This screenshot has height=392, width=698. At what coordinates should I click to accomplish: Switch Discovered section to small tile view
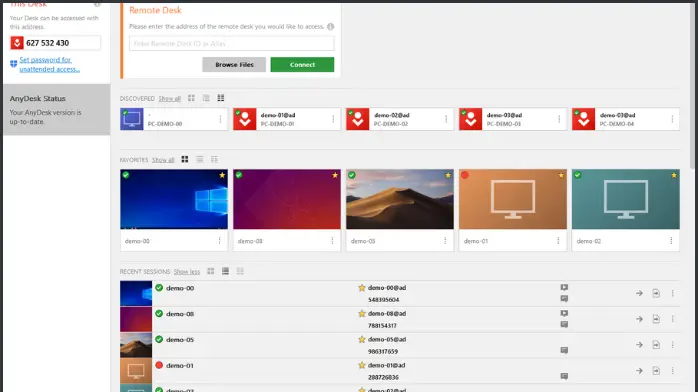(x=221, y=98)
